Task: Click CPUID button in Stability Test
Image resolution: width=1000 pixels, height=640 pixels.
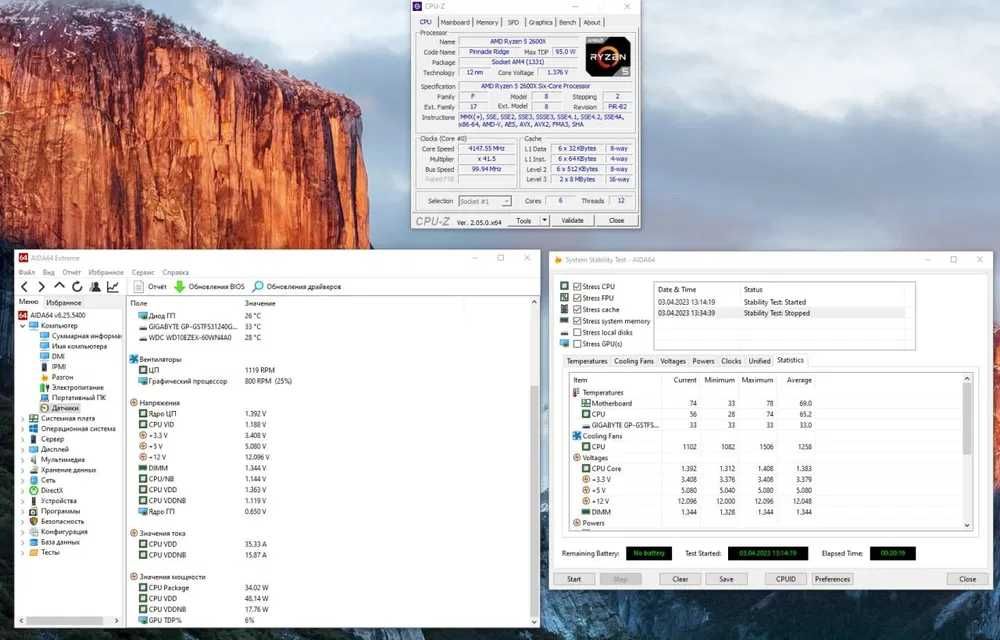Action: pos(786,579)
